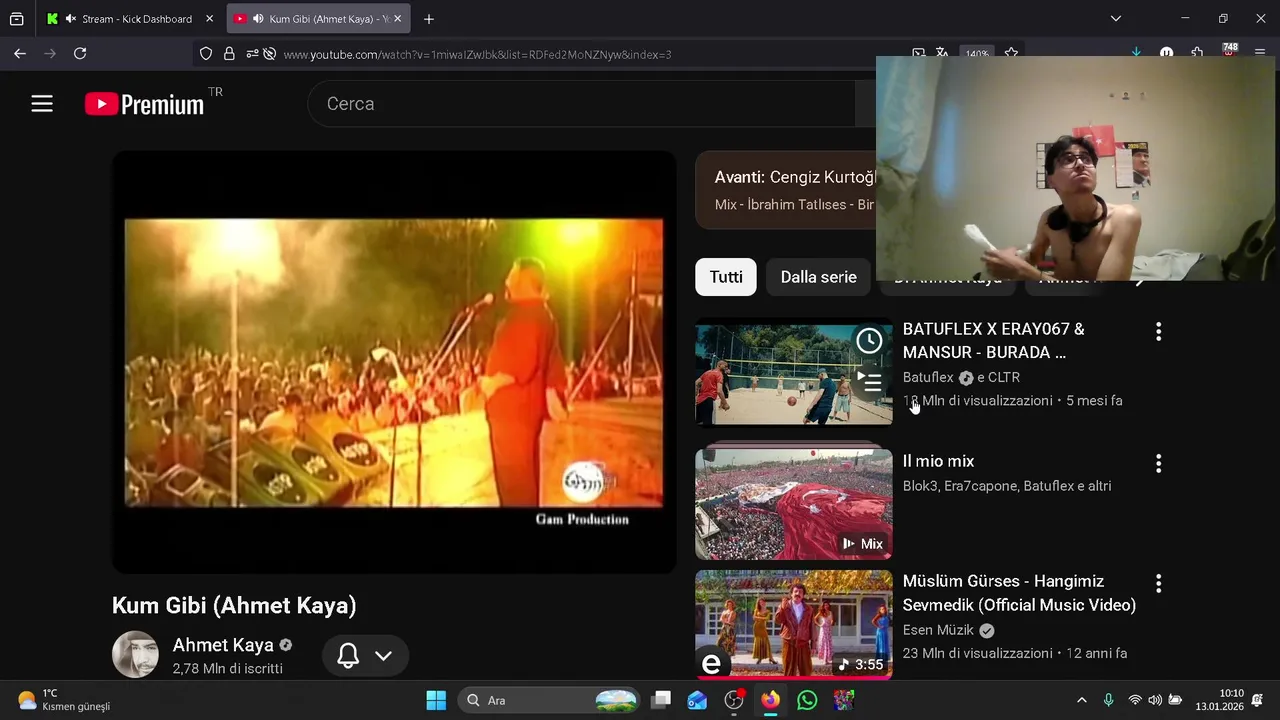Show hidden system tray icons
1280x720 pixels.
pos(1081,700)
